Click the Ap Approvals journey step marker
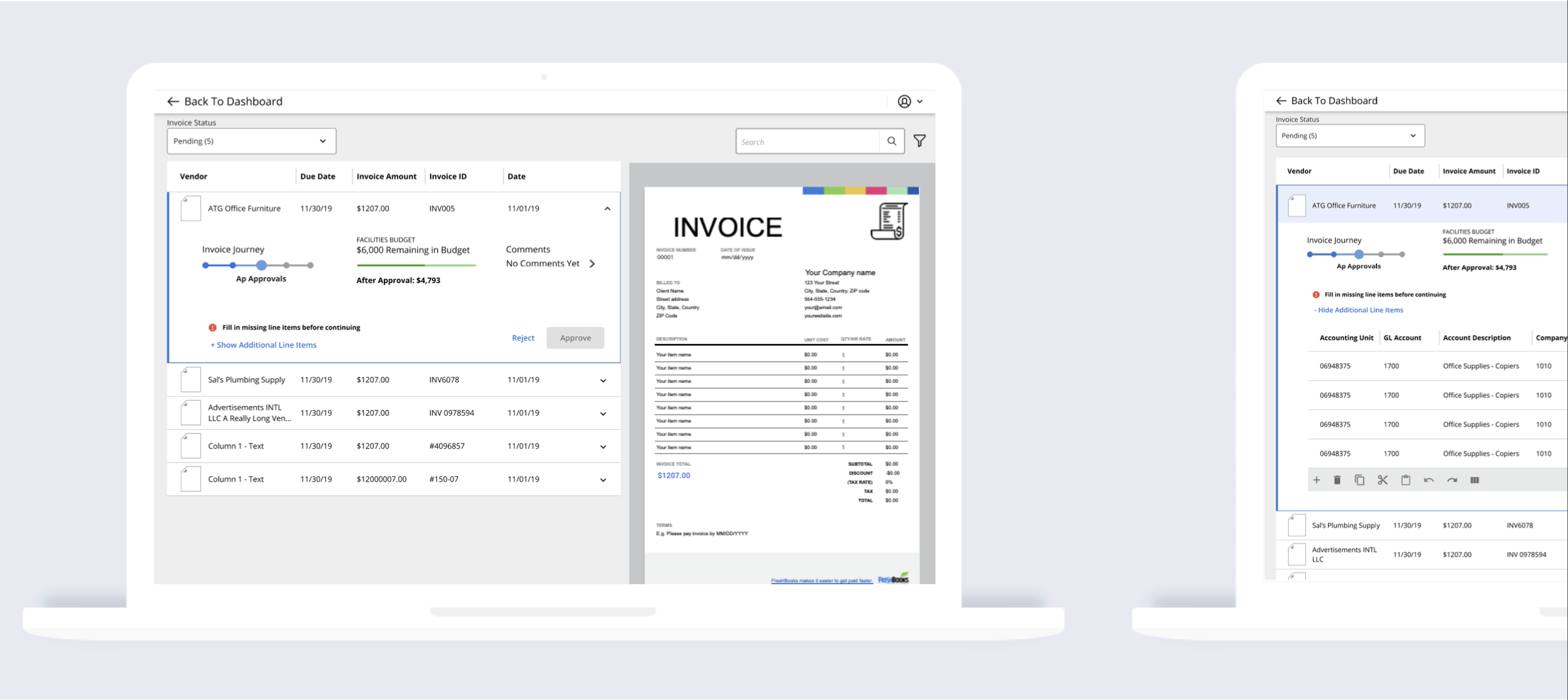 [261, 265]
